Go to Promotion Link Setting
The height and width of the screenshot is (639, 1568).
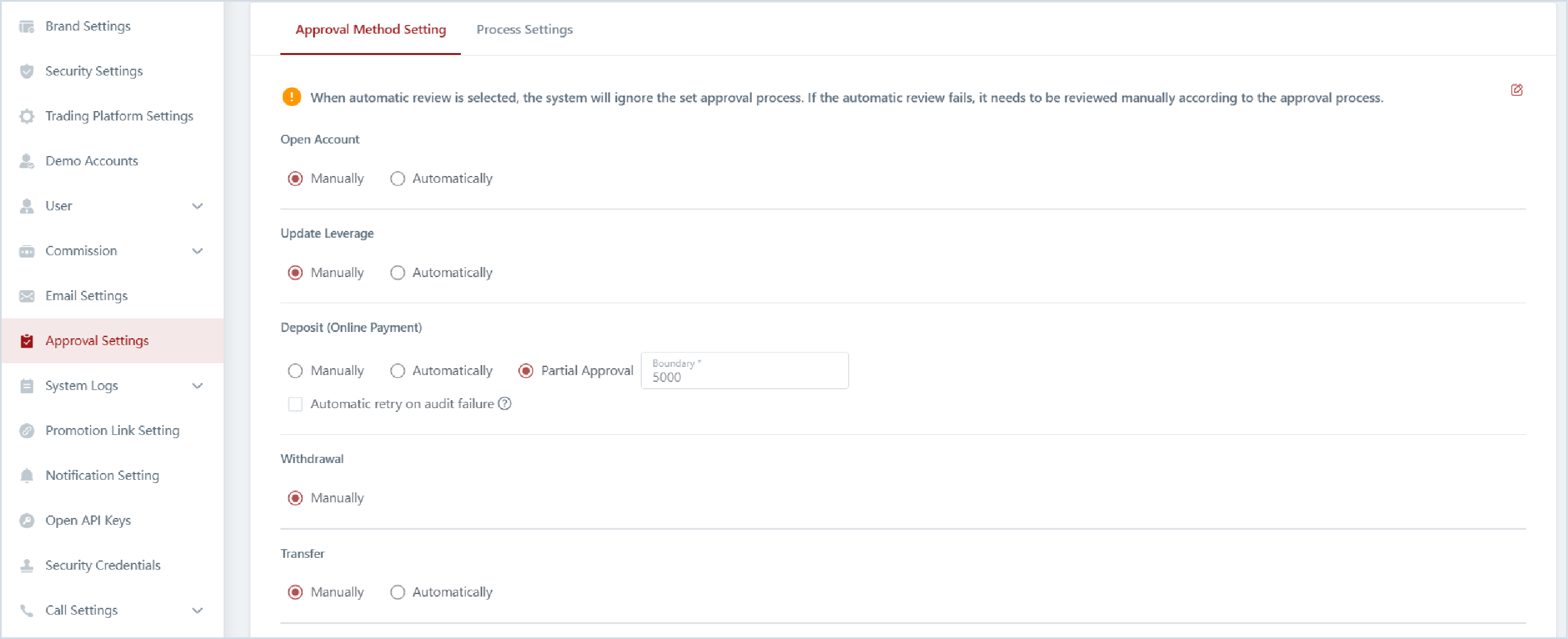click(112, 431)
